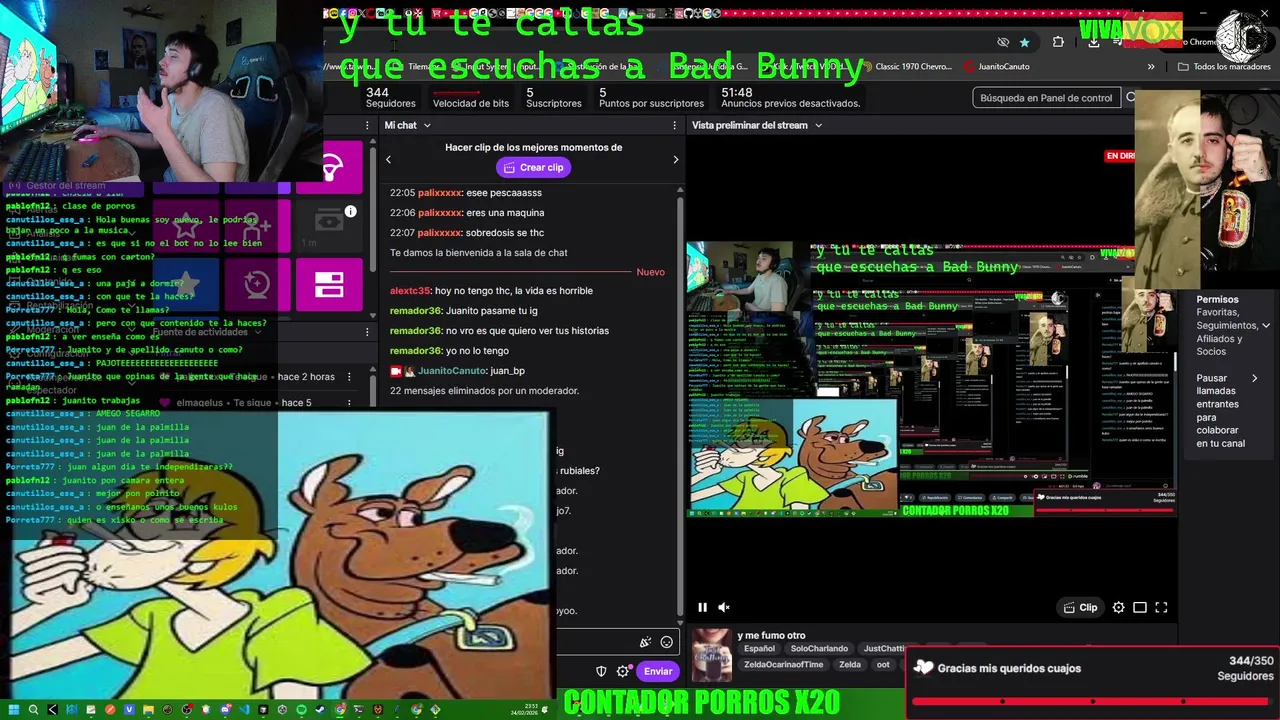
Task: Open the Mi chat panel options dots
Action: pos(676,125)
